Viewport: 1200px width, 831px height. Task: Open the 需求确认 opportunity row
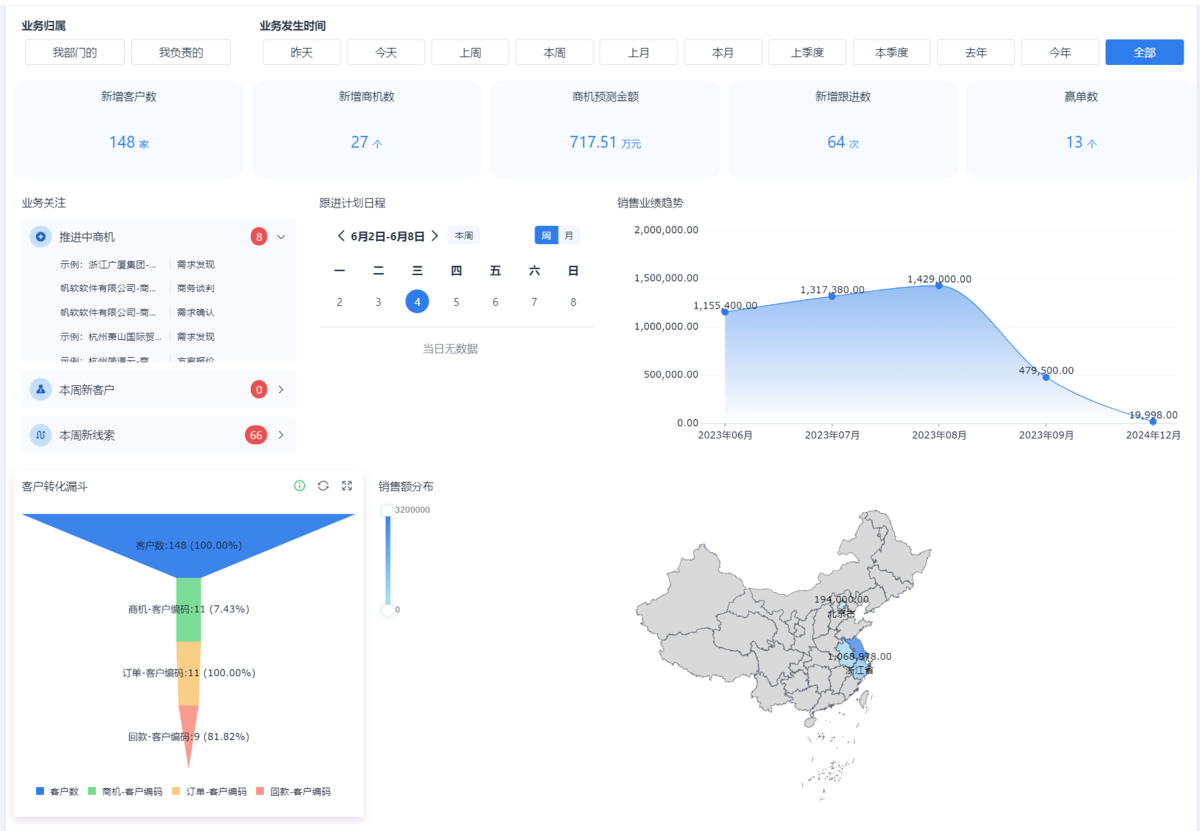159,312
